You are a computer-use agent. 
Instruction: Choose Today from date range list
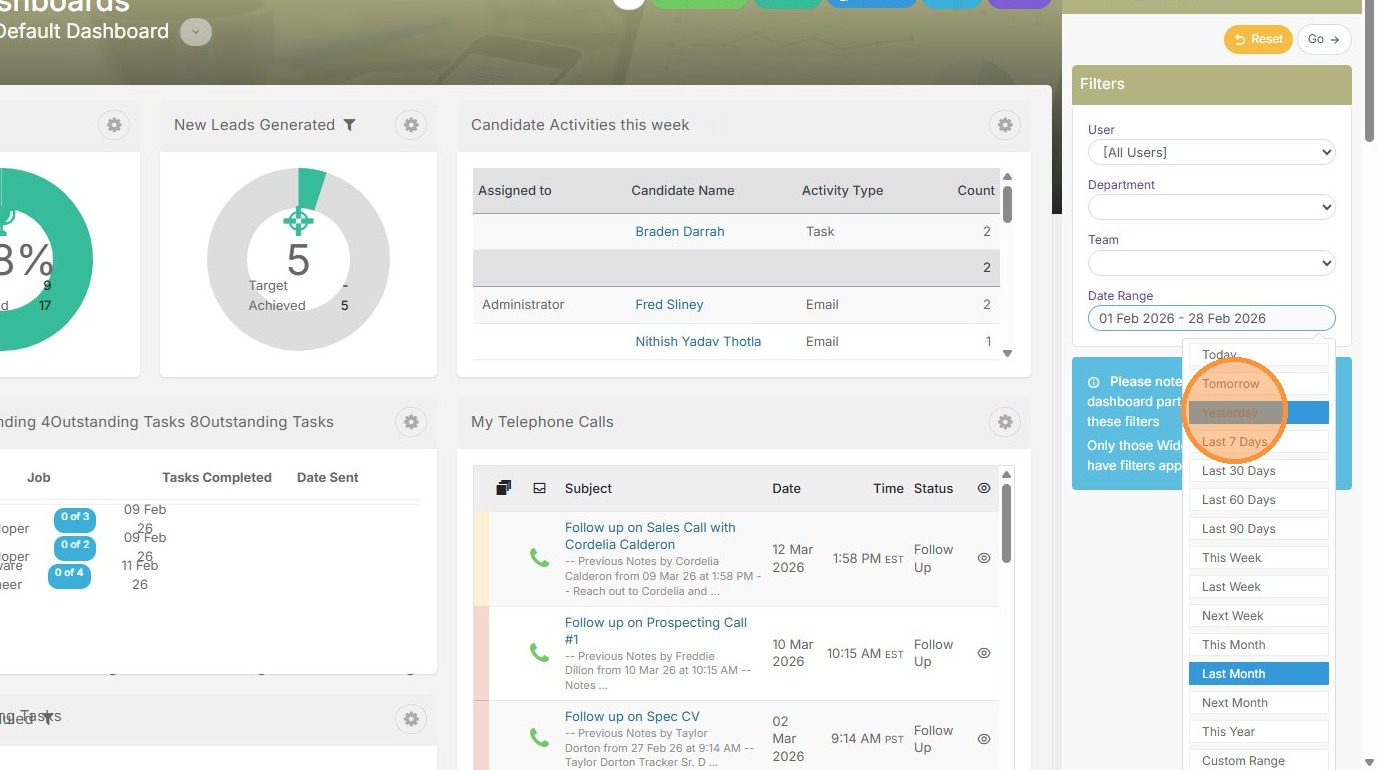[1259, 355]
